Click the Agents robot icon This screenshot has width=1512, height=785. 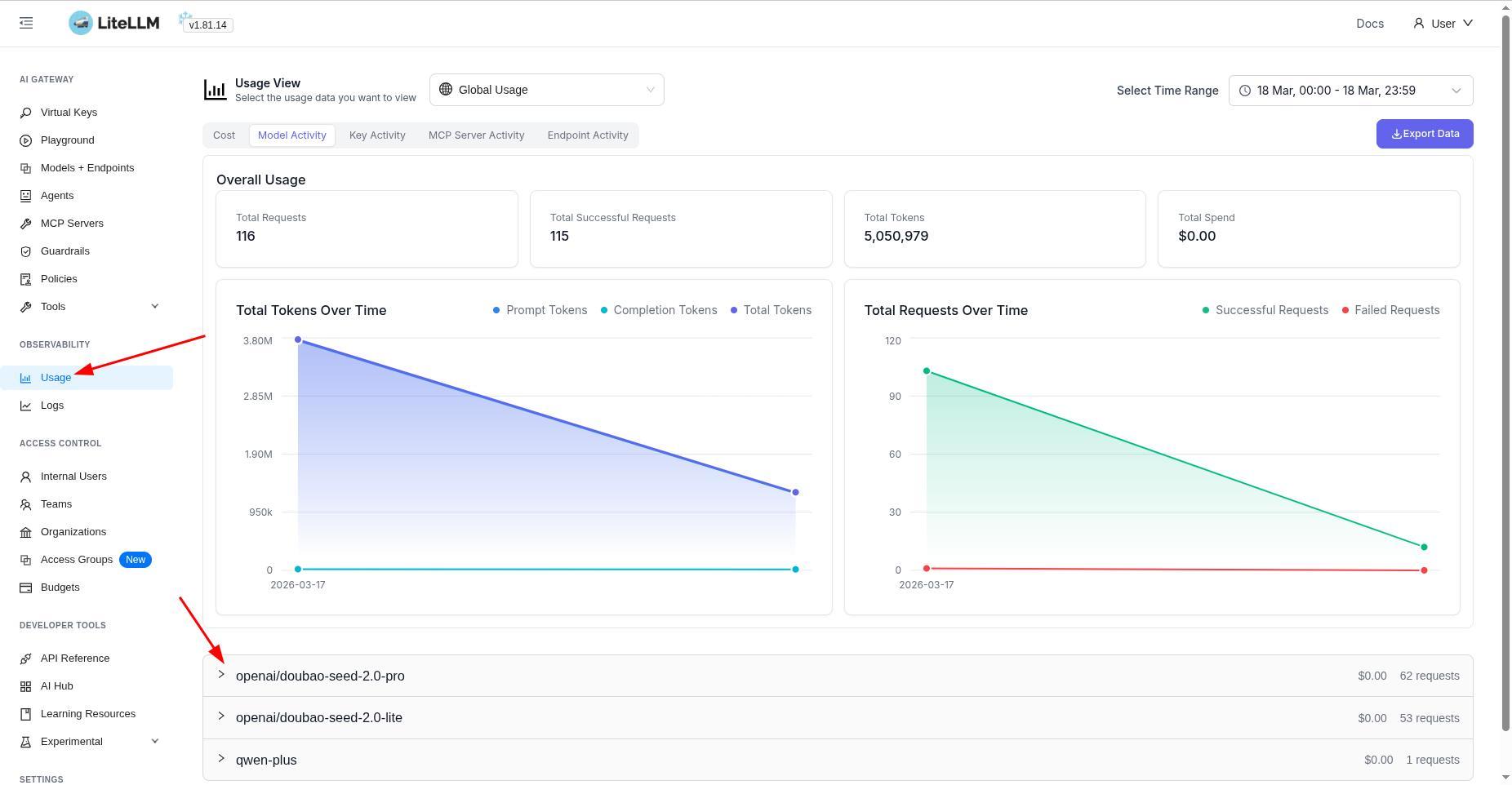point(25,196)
